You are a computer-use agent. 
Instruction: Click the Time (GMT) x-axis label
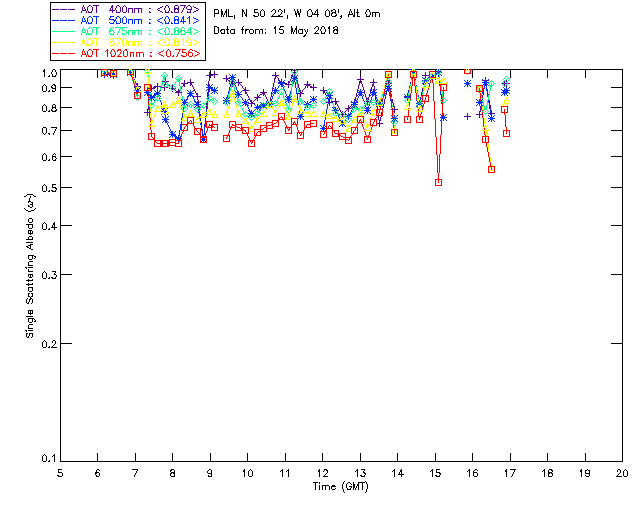coord(340,487)
